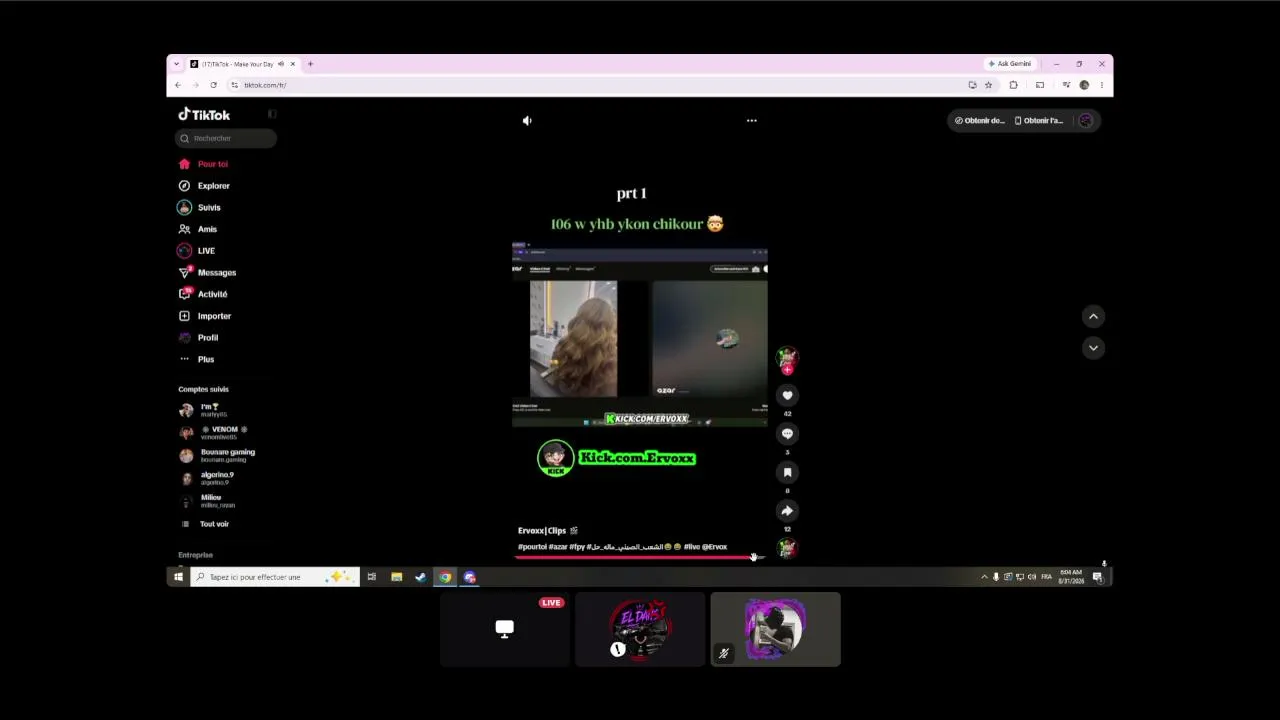
Task: Open the Chrome tab search dropdown
Action: 176,64
